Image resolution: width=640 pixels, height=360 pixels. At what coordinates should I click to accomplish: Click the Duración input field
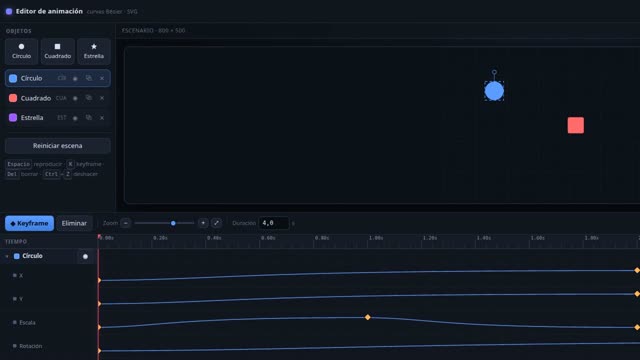click(274, 223)
